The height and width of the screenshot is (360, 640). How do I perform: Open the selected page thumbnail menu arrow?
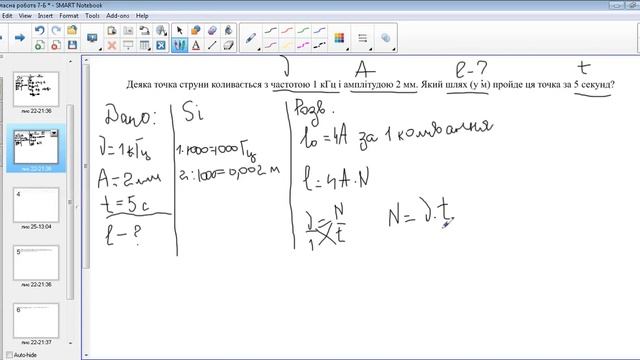click(54, 133)
